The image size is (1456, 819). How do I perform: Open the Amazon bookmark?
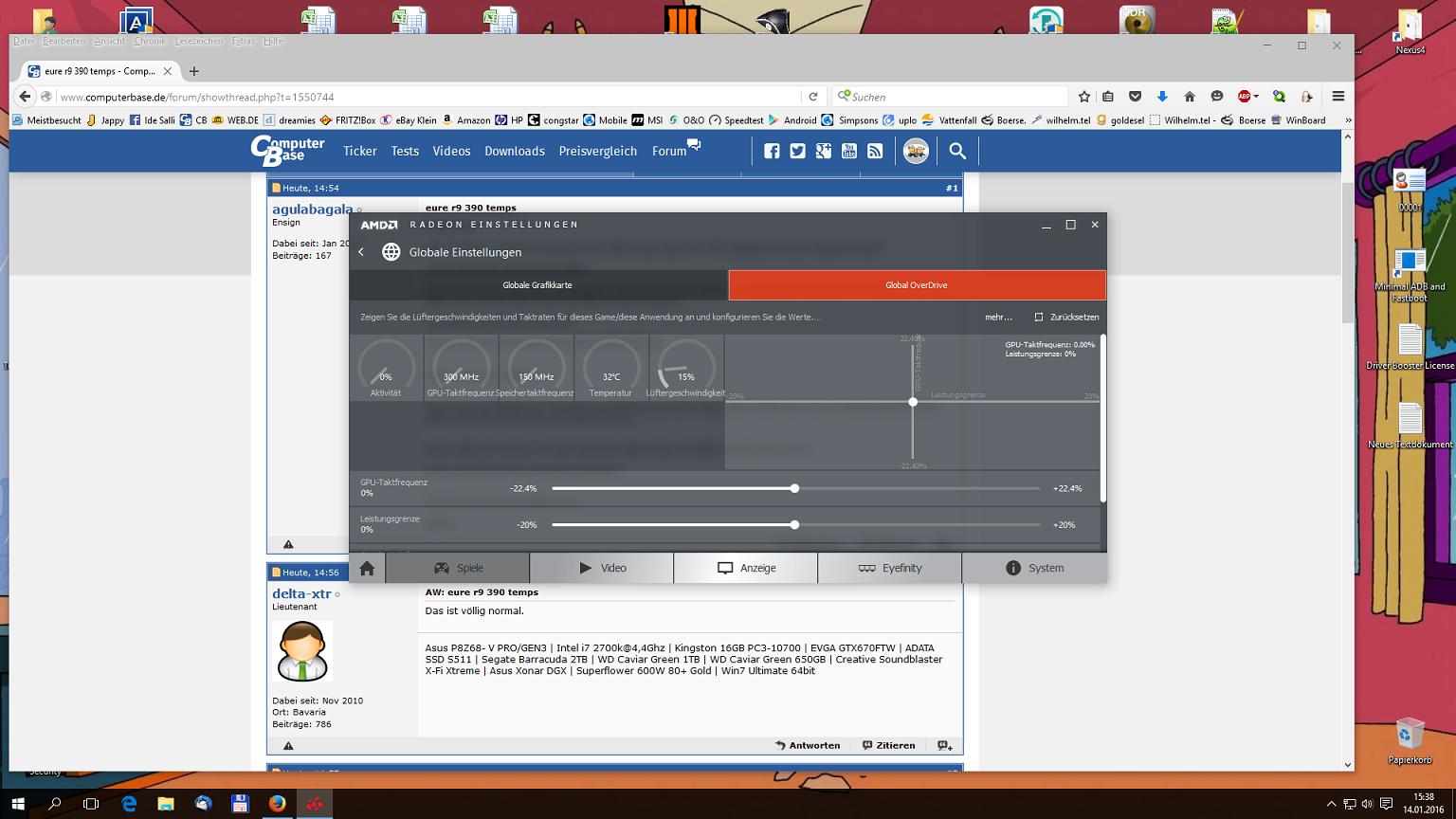pos(466,120)
